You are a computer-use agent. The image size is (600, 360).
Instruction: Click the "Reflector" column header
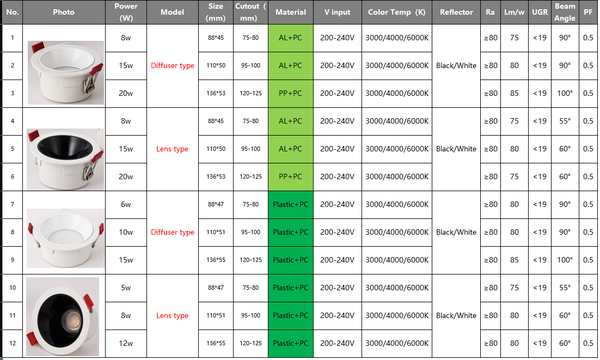click(456, 12)
